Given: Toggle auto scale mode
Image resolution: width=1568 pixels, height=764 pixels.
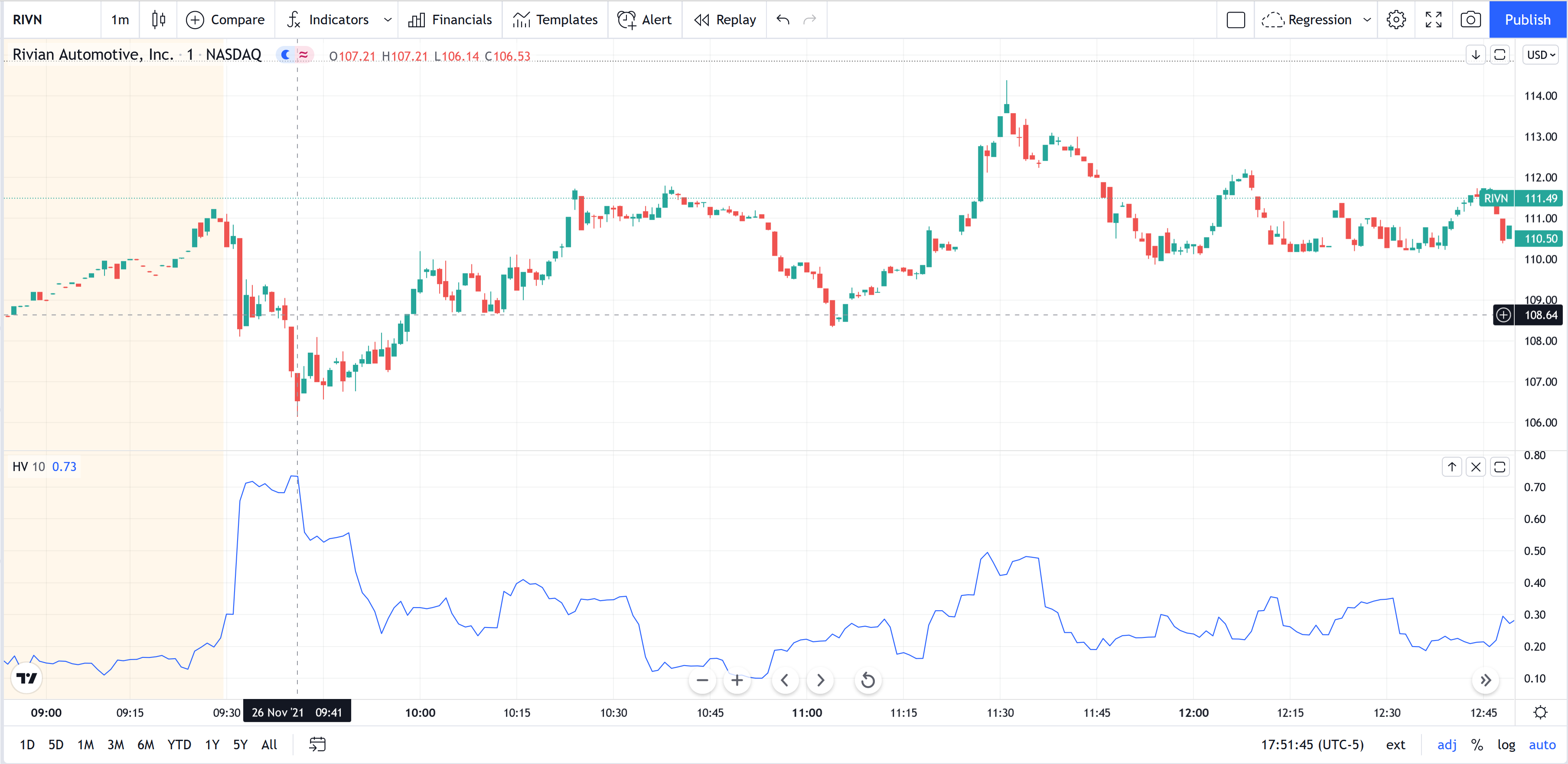Looking at the screenshot, I should [x=1542, y=744].
